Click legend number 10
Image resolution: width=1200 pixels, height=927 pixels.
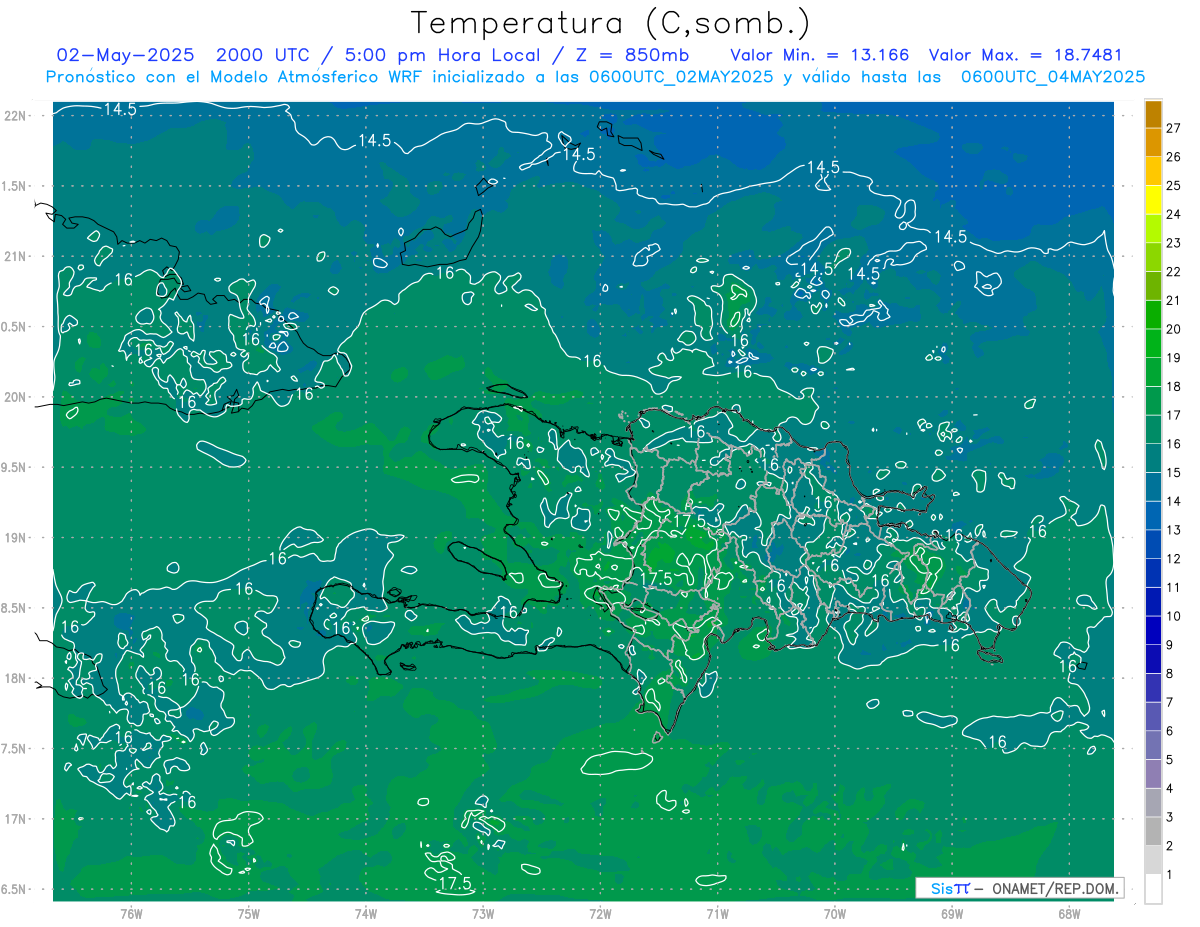[x=1173, y=616]
